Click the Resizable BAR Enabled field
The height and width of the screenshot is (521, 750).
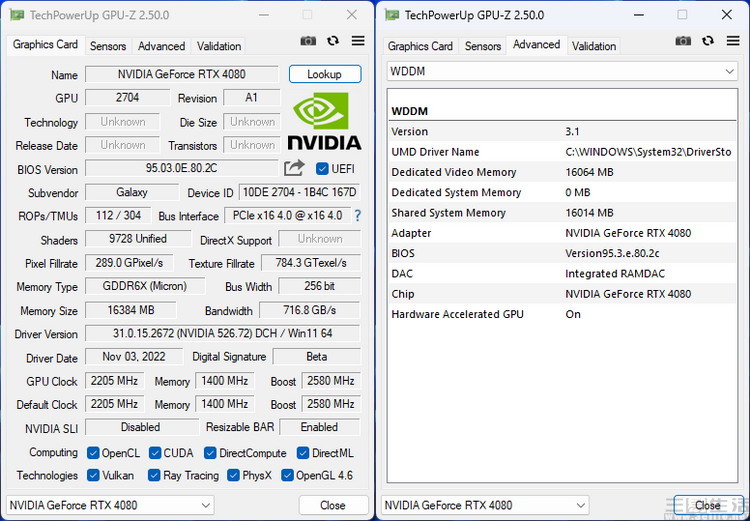[320, 427]
